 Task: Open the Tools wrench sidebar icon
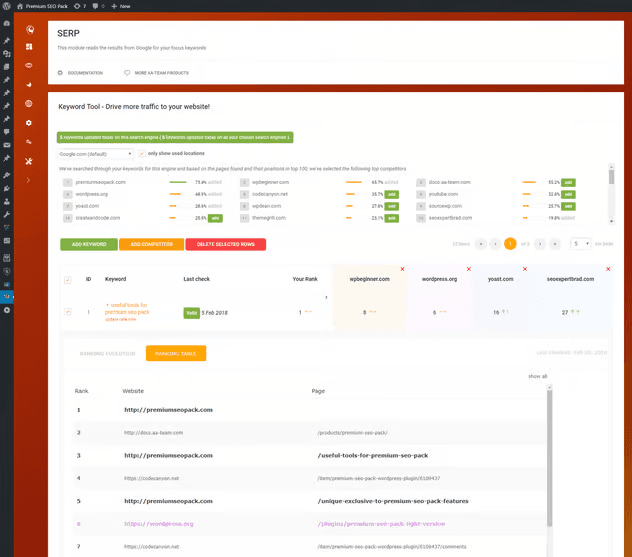tap(7, 214)
